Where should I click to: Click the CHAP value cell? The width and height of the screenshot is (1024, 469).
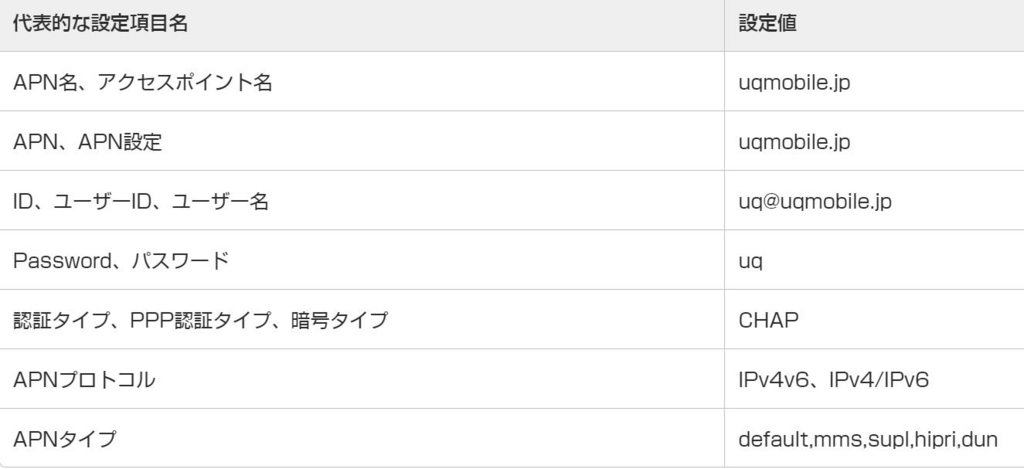pyautogui.click(x=768, y=320)
